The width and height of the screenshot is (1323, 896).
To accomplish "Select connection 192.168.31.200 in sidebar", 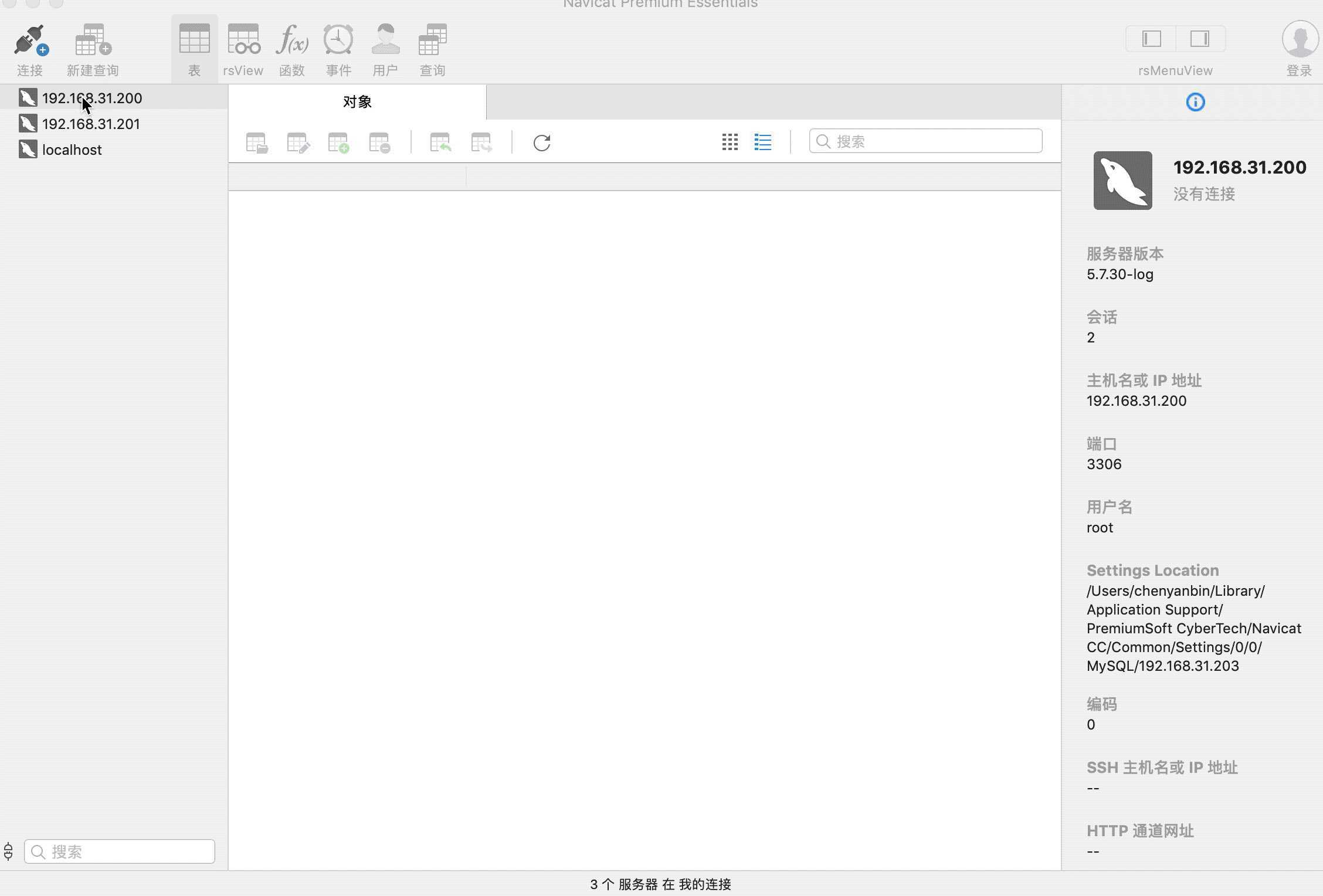I will 114,98.
